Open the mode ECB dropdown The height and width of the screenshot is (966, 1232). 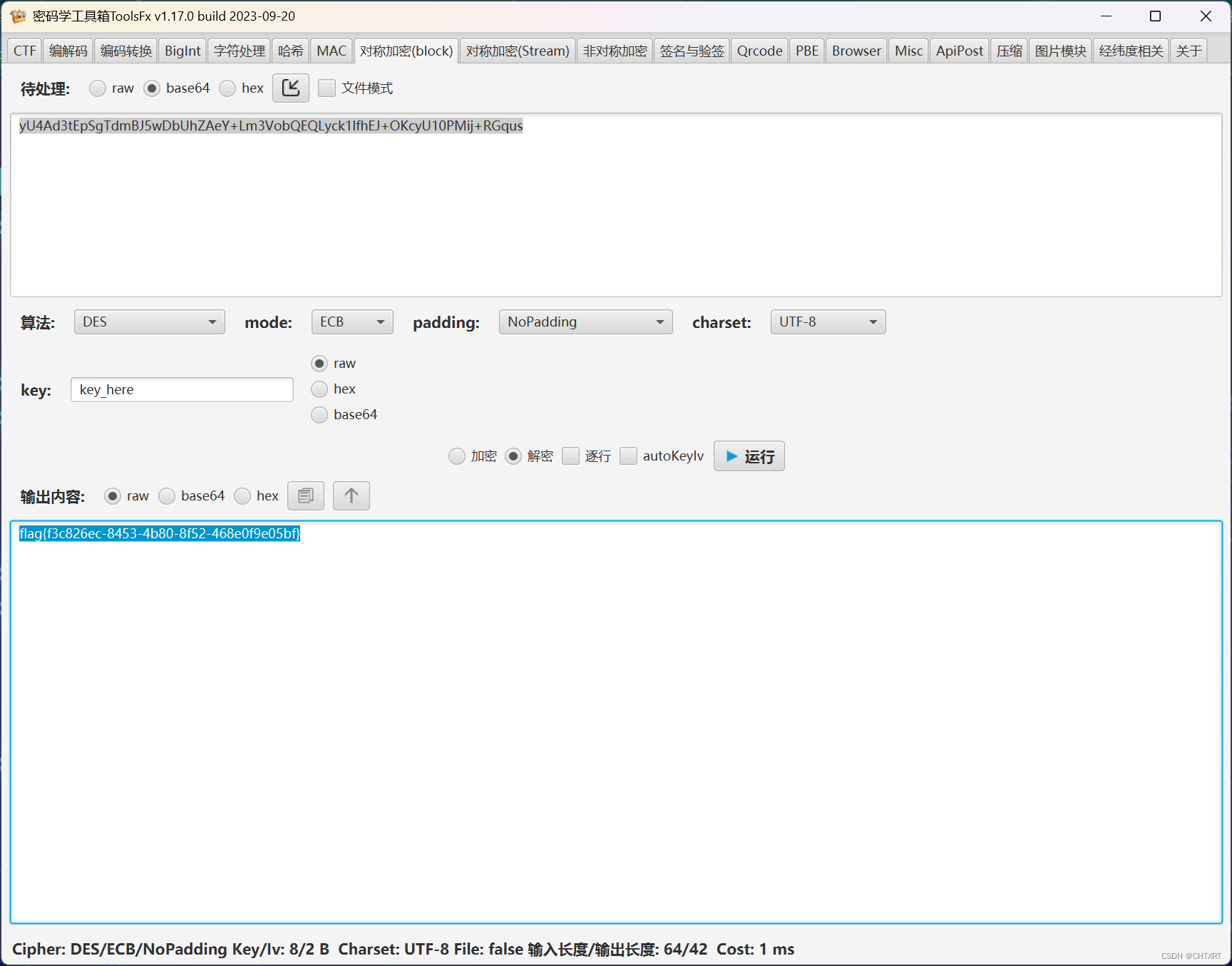[x=352, y=322]
